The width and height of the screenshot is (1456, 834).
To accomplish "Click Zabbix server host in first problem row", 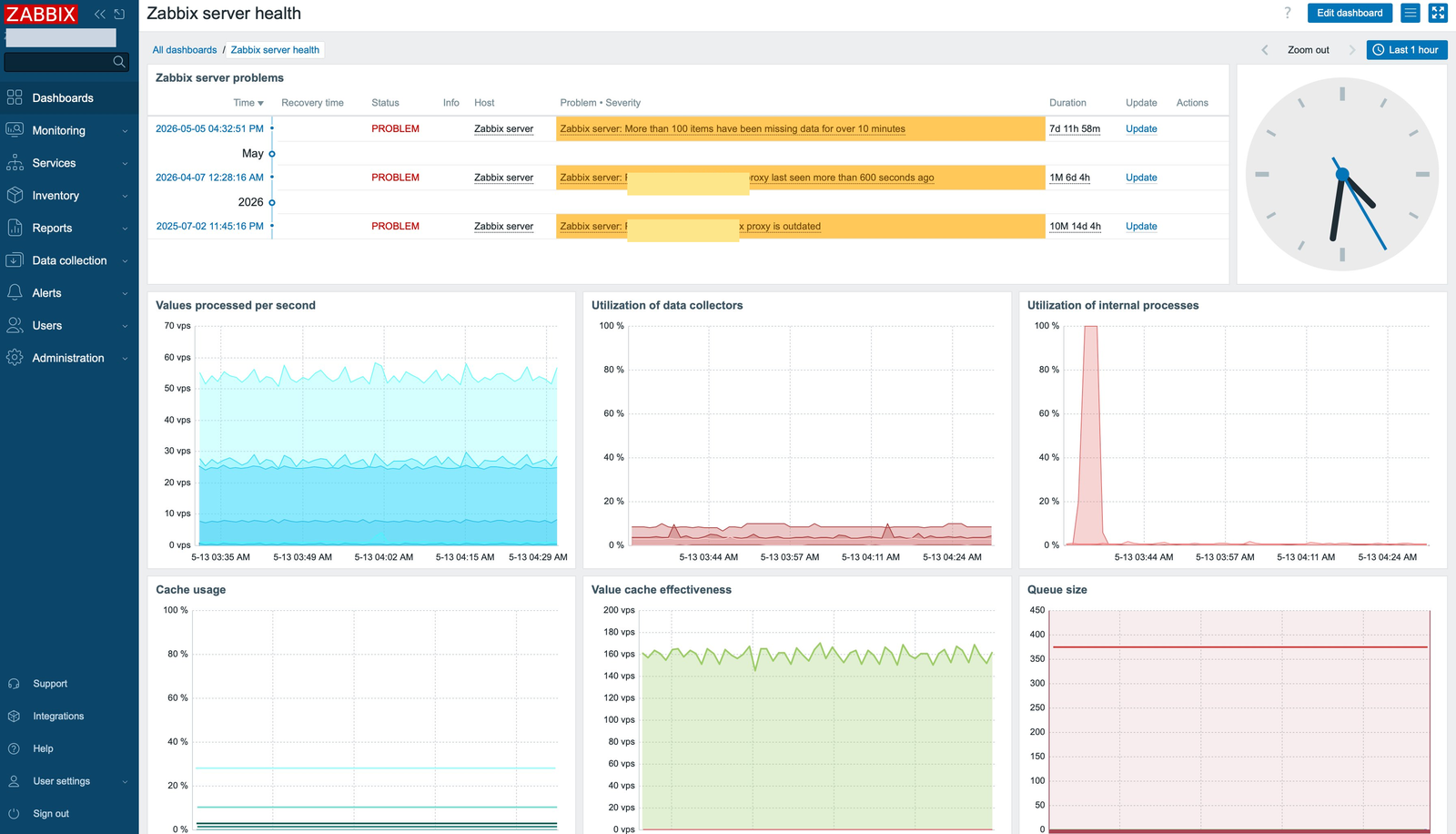I will (503, 129).
